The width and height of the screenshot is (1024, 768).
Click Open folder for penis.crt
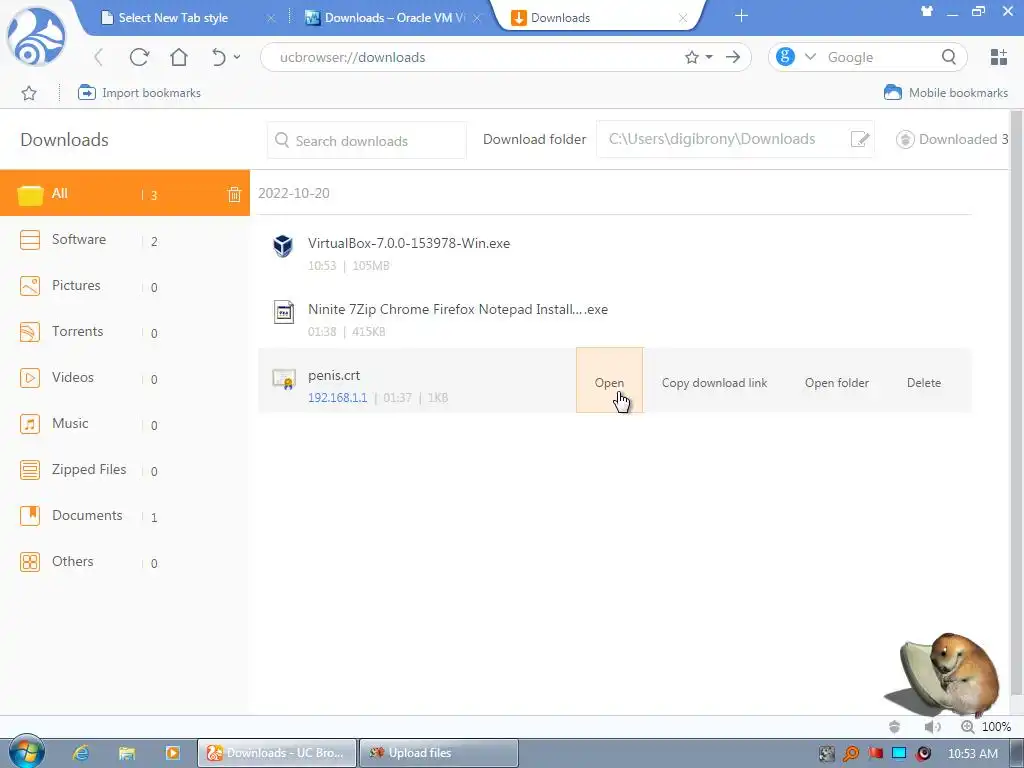pyautogui.click(x=837, y=383)
